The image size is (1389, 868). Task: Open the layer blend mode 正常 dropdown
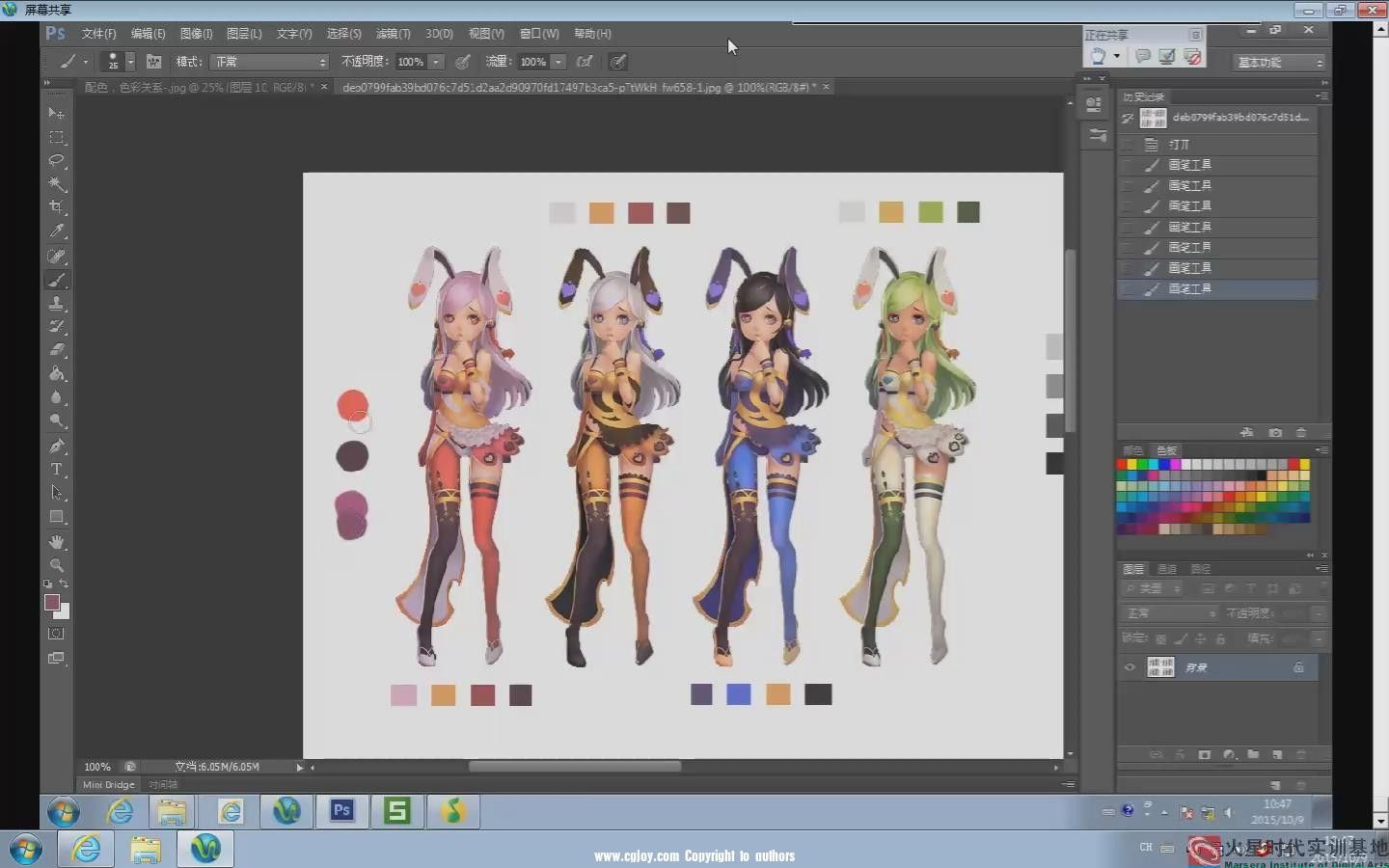pyautogui.click(x=1170, y=613)
